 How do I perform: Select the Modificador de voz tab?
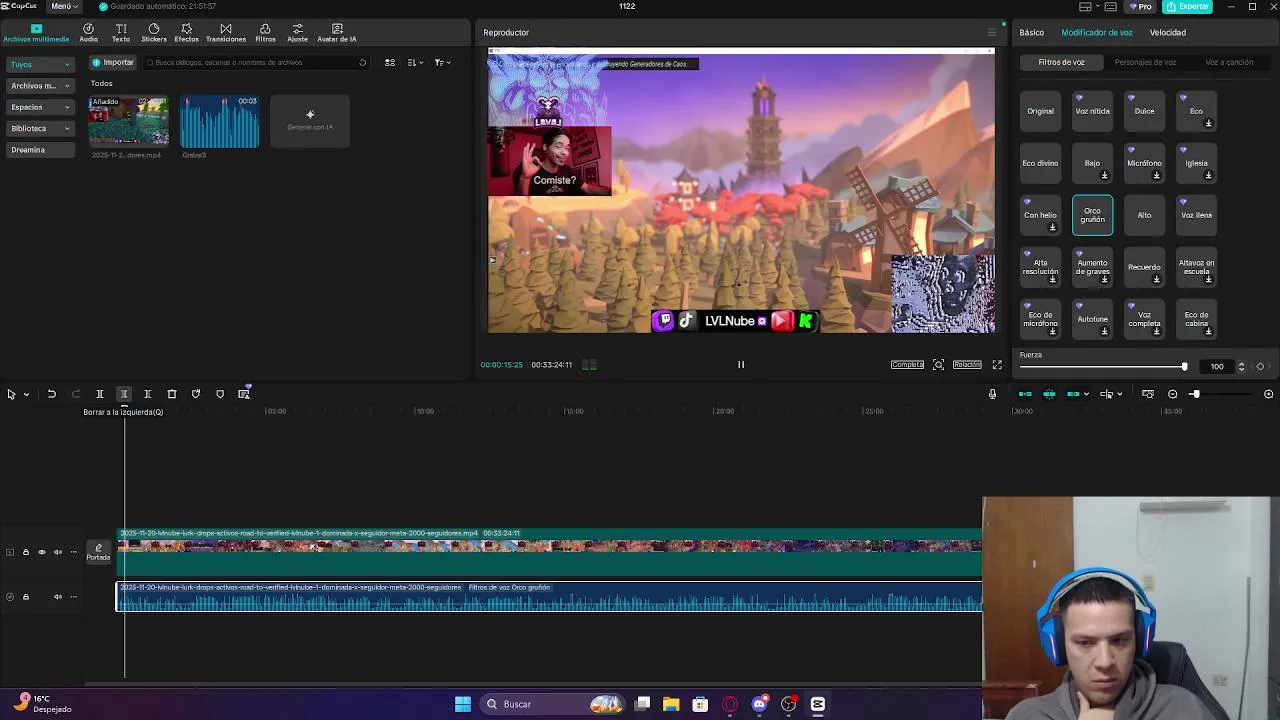[x=1097, y=33]
